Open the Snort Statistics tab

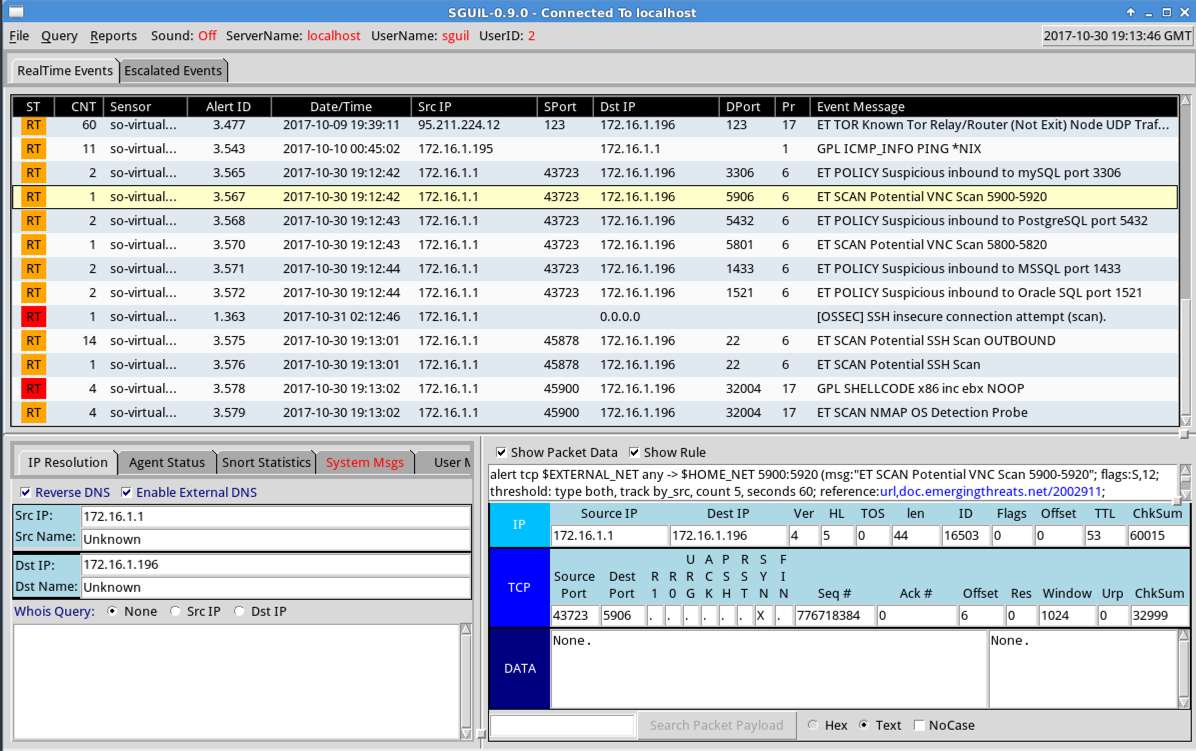(x=266, y=463)
